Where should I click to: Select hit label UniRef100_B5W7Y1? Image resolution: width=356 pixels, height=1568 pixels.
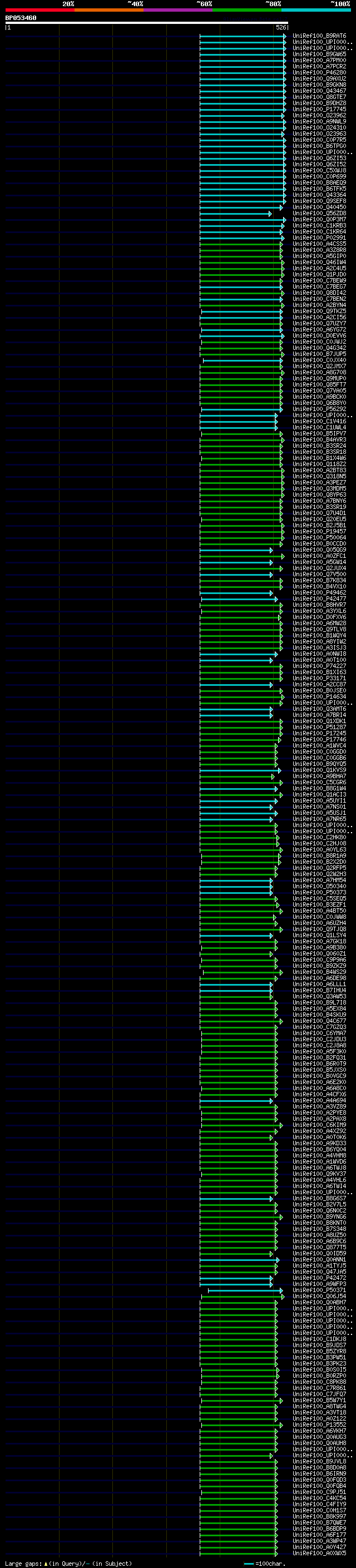(319, 1401)
